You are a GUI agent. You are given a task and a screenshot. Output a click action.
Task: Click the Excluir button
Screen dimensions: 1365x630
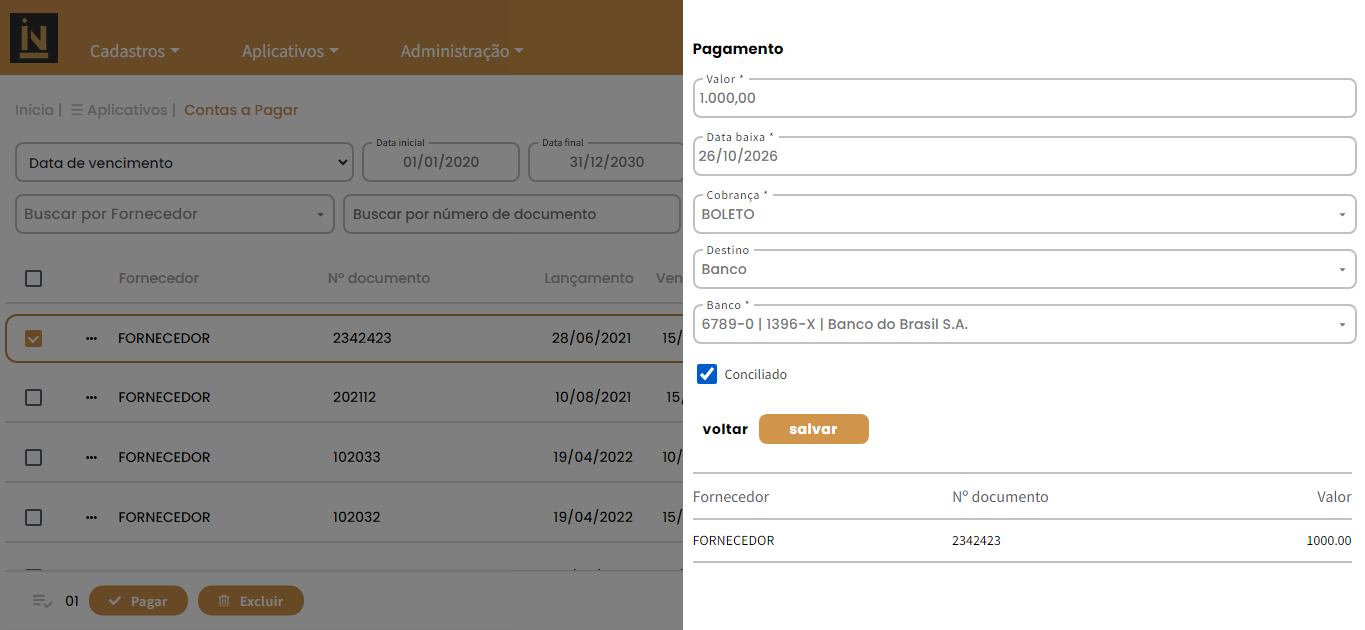coord(251,601)
